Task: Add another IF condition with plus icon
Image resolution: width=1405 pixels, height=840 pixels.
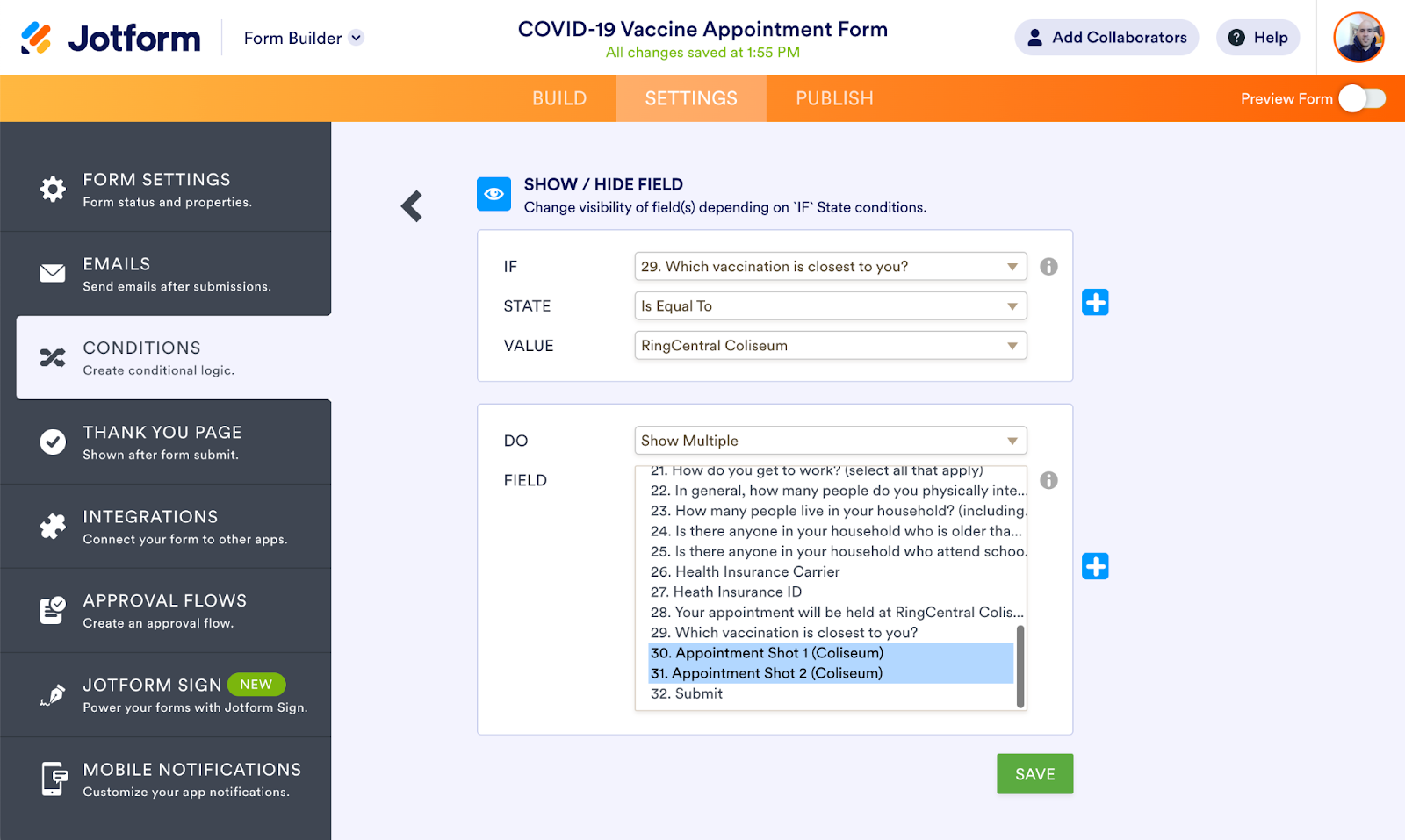Action: [x=1095, y=303]
